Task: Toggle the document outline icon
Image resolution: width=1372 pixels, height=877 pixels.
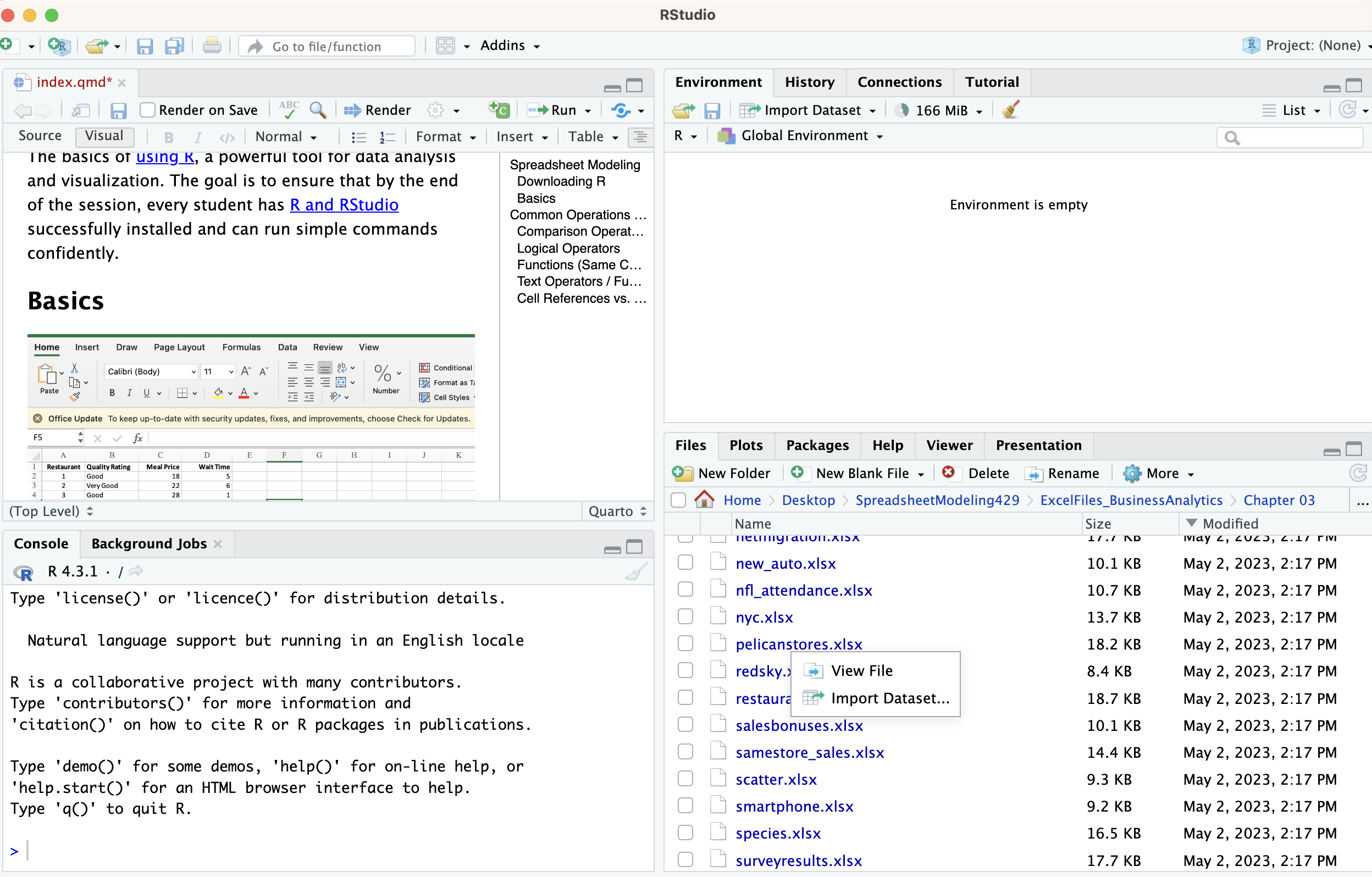Action: coord(640,137)
